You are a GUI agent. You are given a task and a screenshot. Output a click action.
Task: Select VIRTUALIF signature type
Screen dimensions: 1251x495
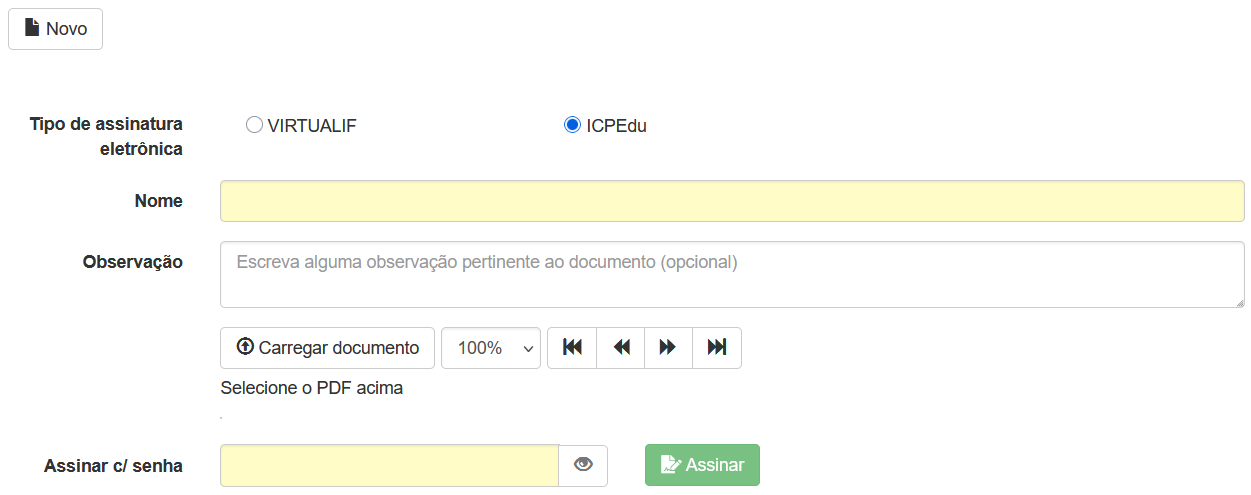click(x=254, y=125)
